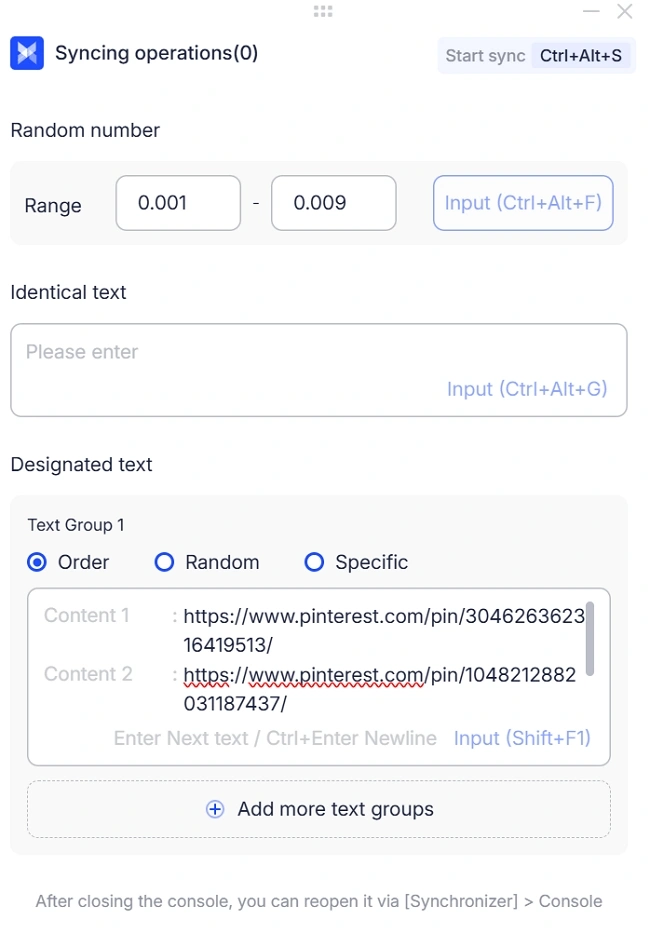Click Input (Shift+F1) designated text link

point(522,738)
